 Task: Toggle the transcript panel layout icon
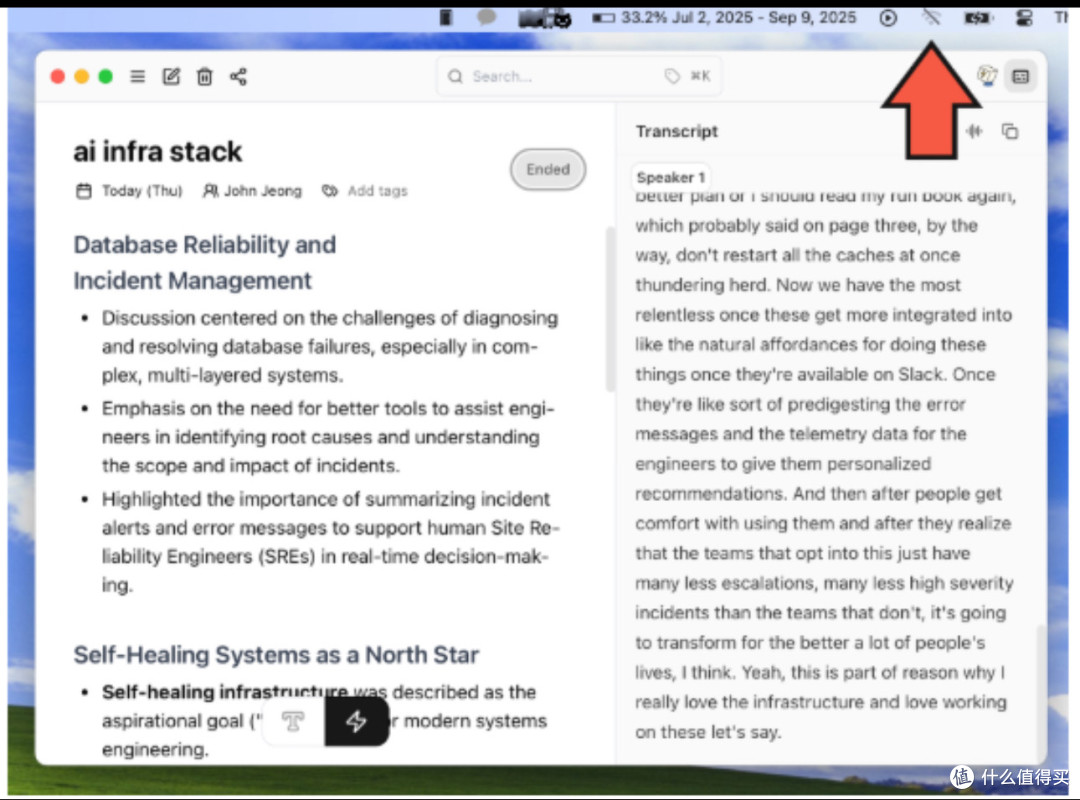1021,76
